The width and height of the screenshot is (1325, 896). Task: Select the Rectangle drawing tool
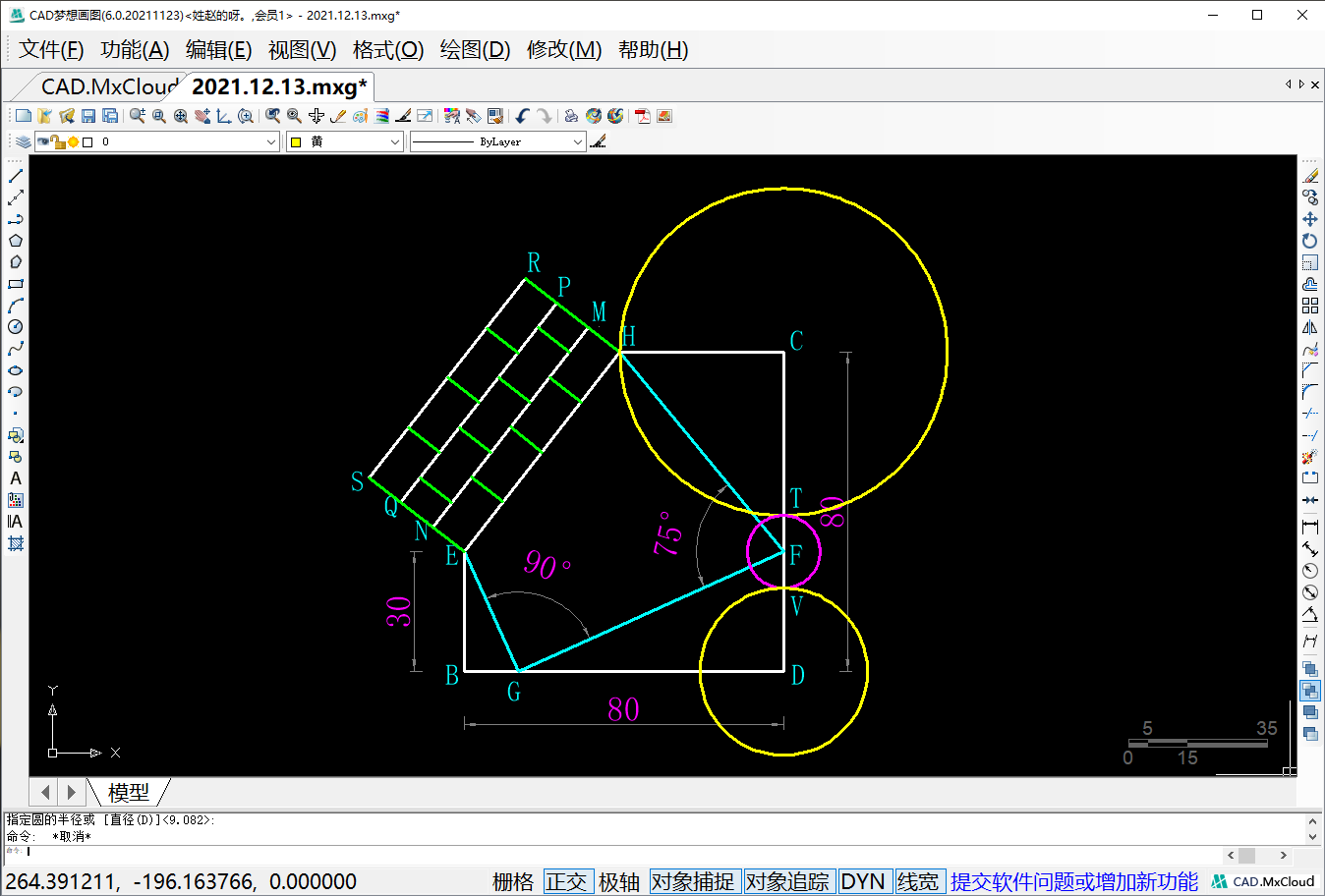(x=16, y=284)
